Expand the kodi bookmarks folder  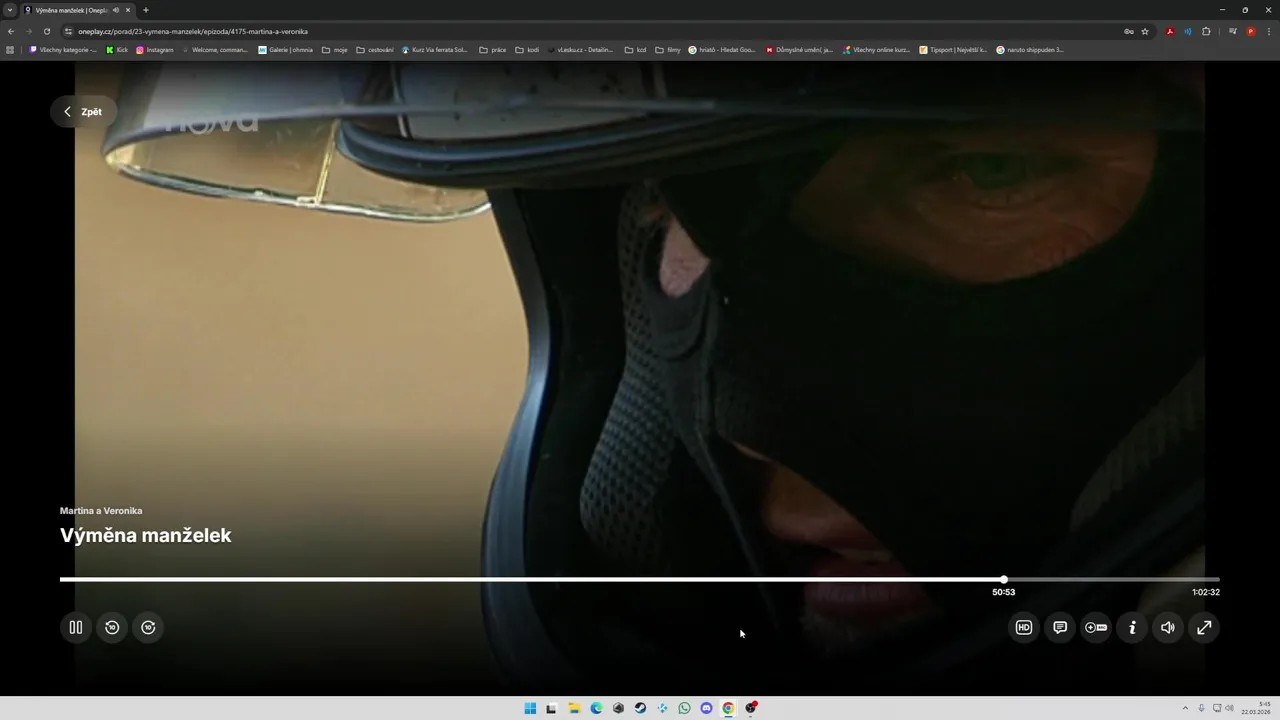[527, 49]
